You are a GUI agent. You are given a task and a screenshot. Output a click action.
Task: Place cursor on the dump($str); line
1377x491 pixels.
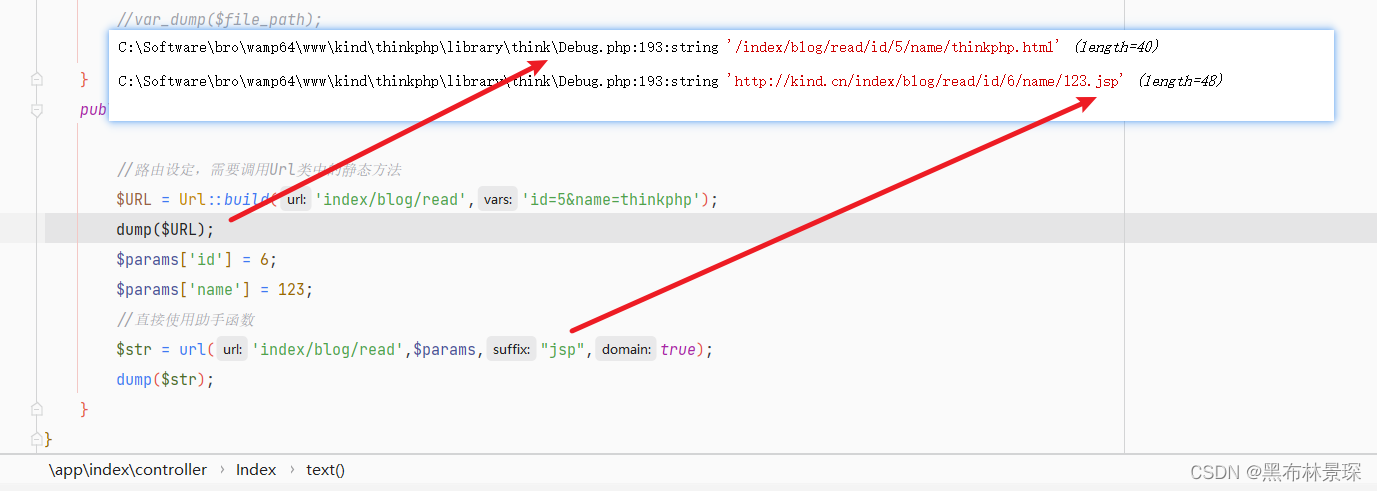coord(166,379)
